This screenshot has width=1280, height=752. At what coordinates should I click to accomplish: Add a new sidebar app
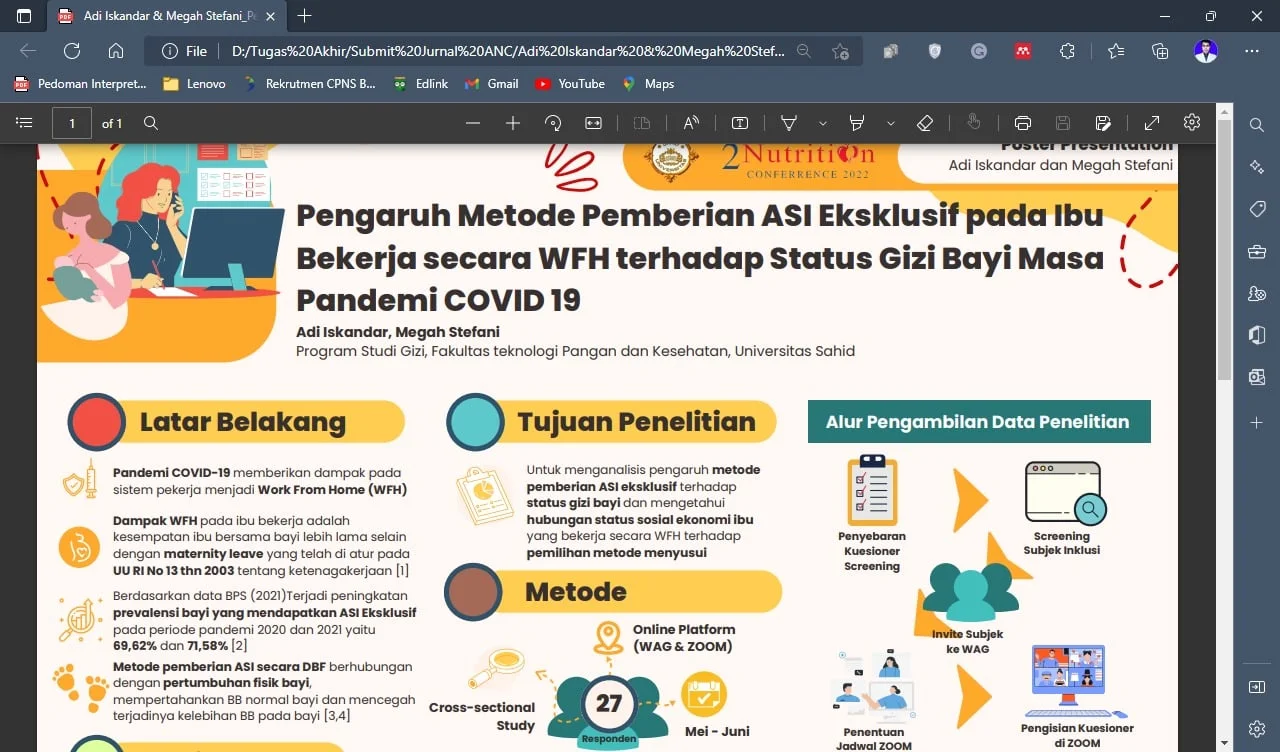1257,423
